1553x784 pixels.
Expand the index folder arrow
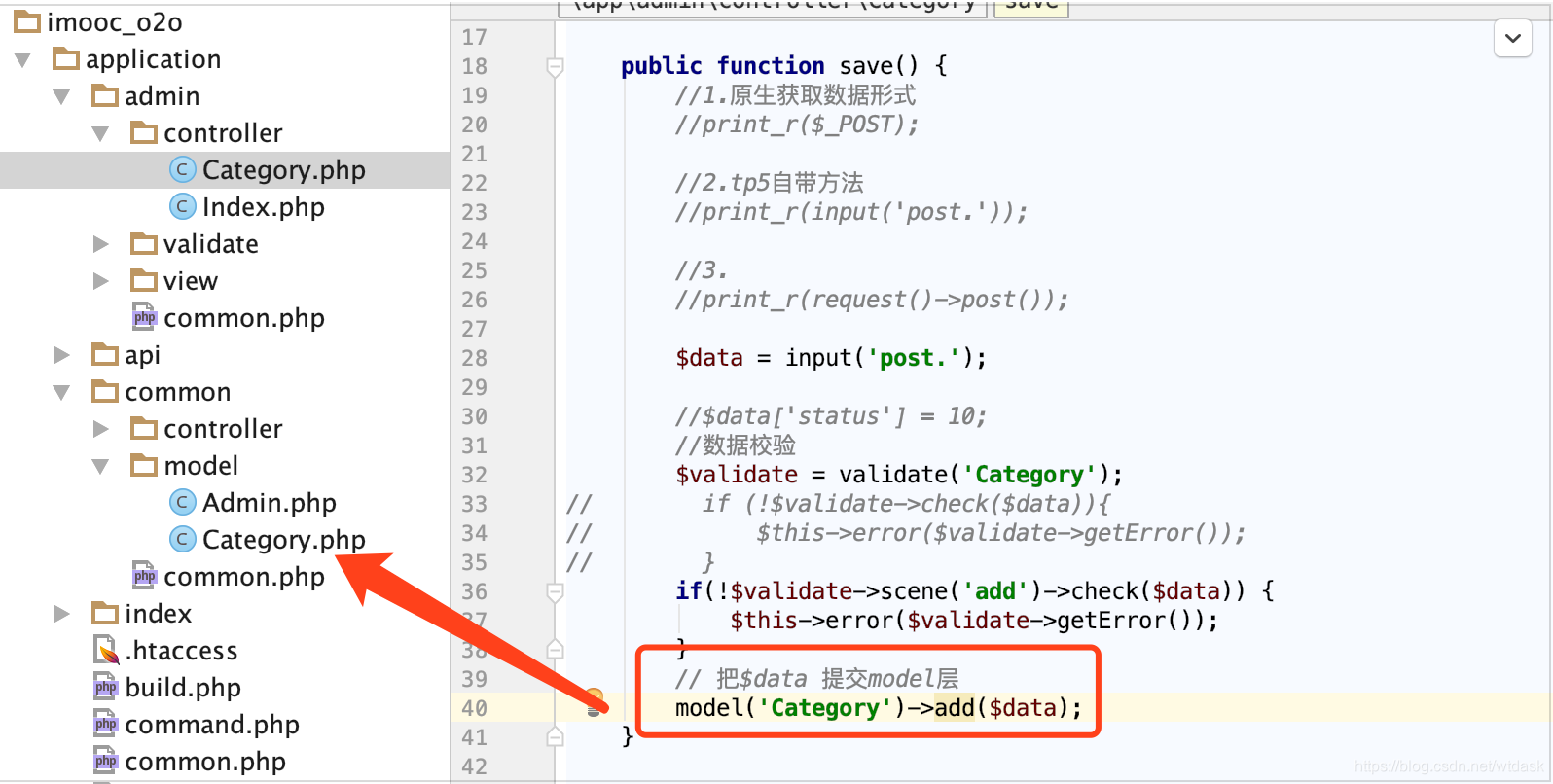62,613
